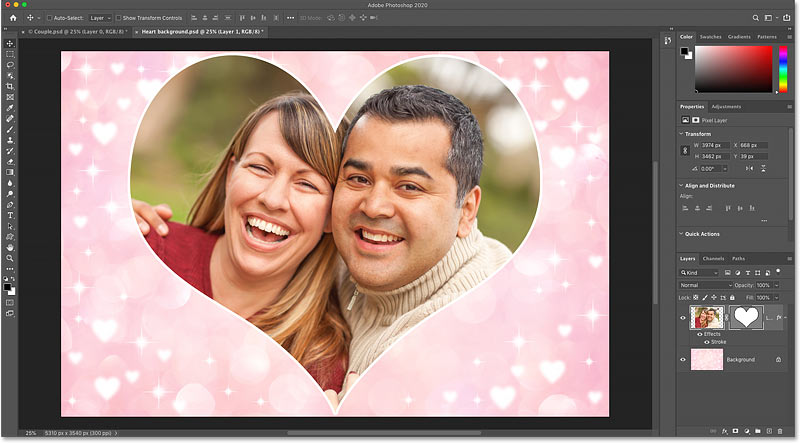801x444 pixels.
Task: Open the search icon at top right
Action: click(x=756, y=18)
